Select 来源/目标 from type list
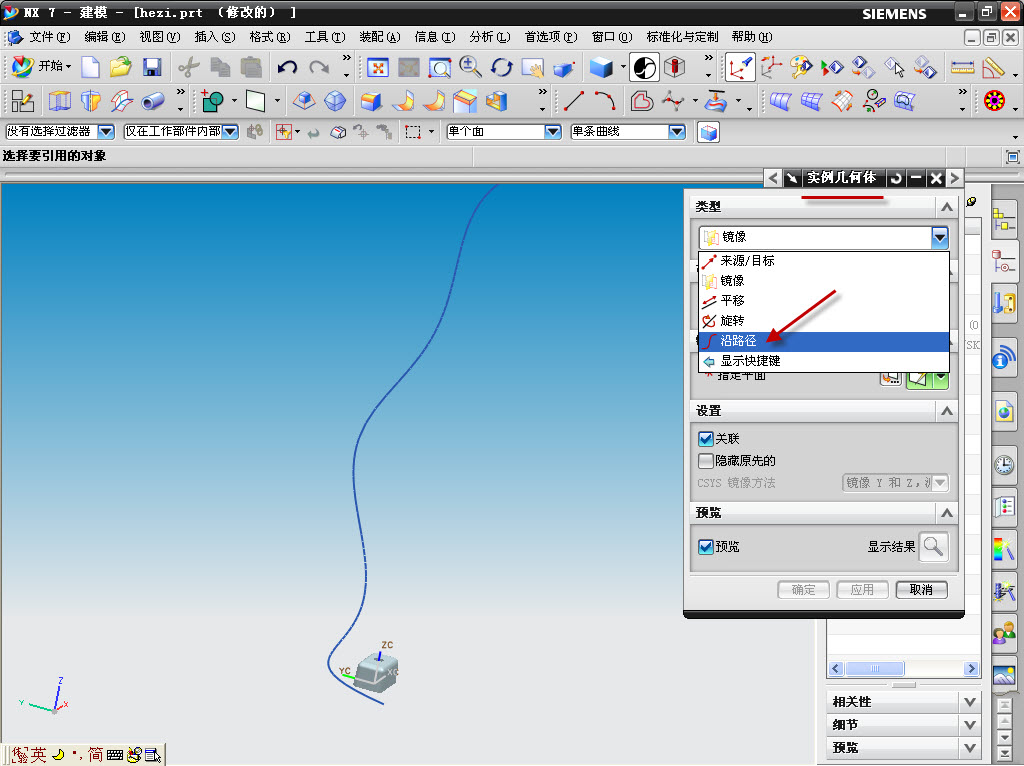This screenshot has width=1024, height=766. tap(824, 261)
